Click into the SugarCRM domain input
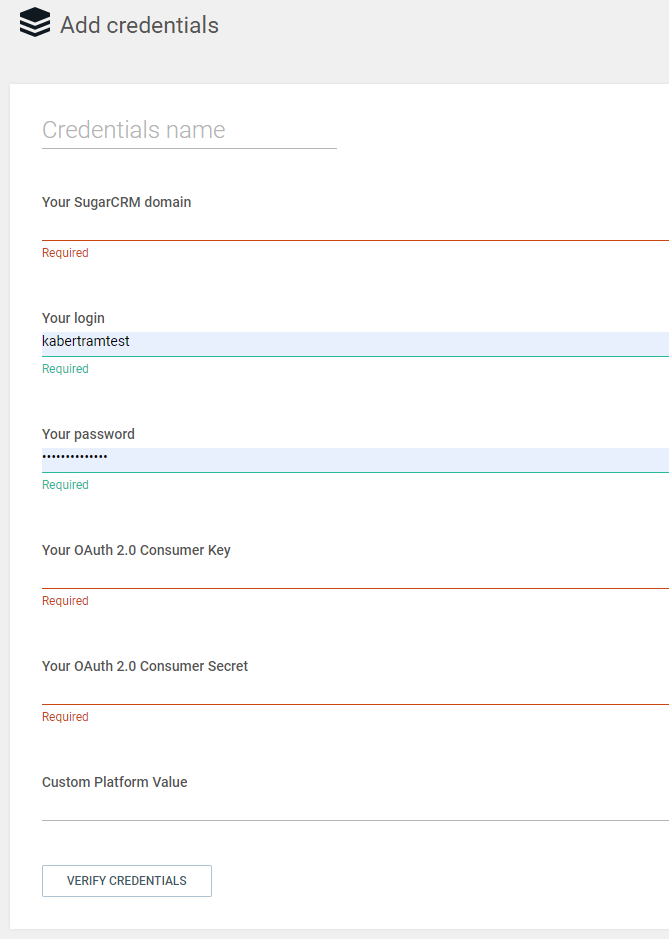This screenshot has height=939, width=669. pos(355,227)
